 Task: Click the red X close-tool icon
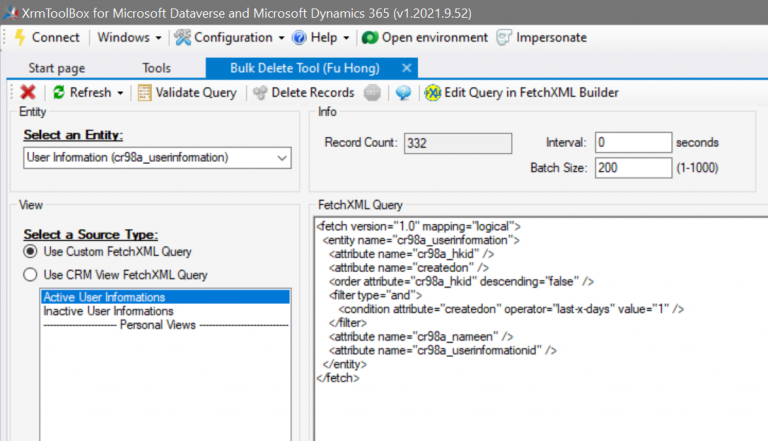pos(28,92)
